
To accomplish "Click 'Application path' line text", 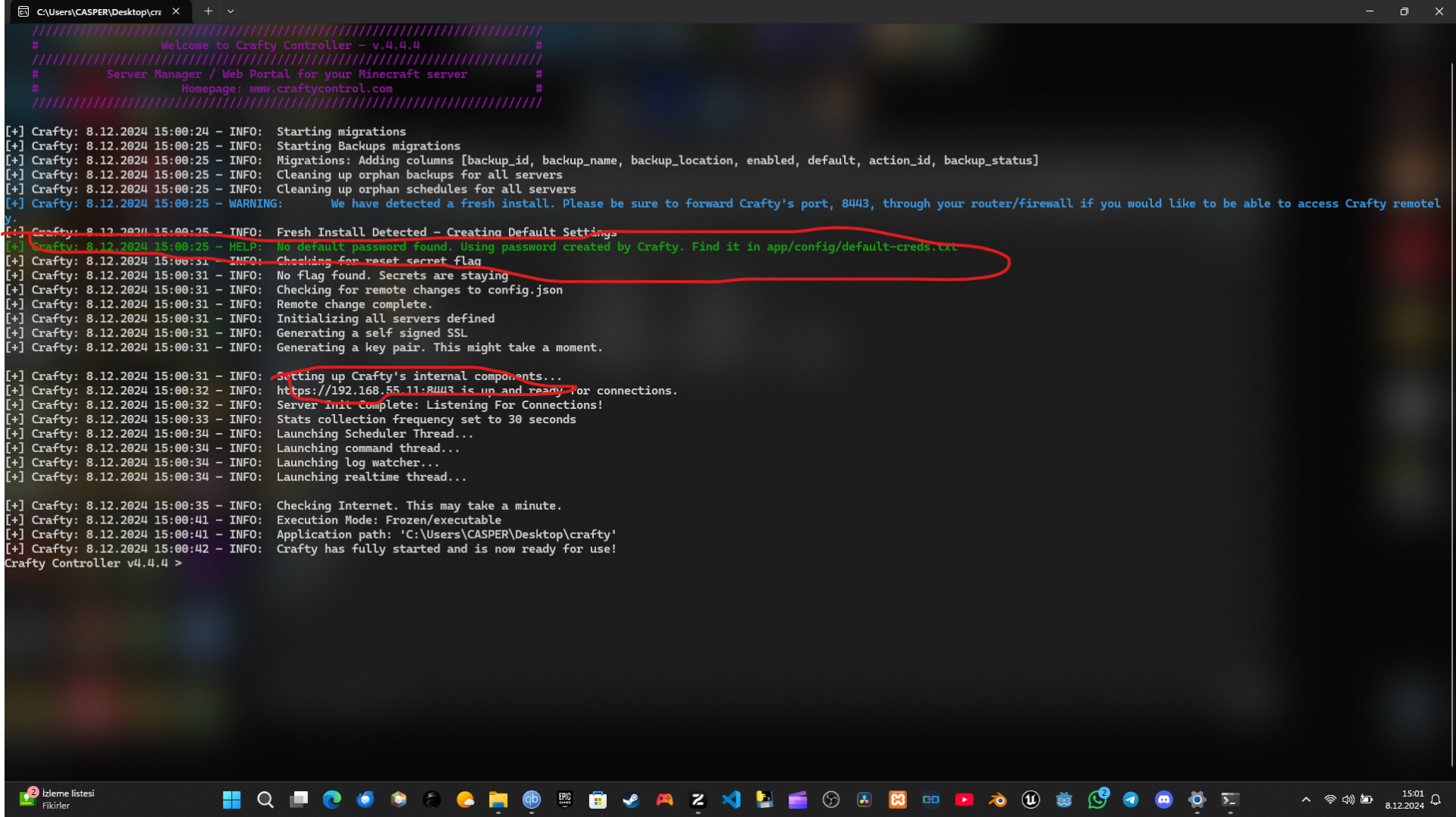I will coord(446,535).
